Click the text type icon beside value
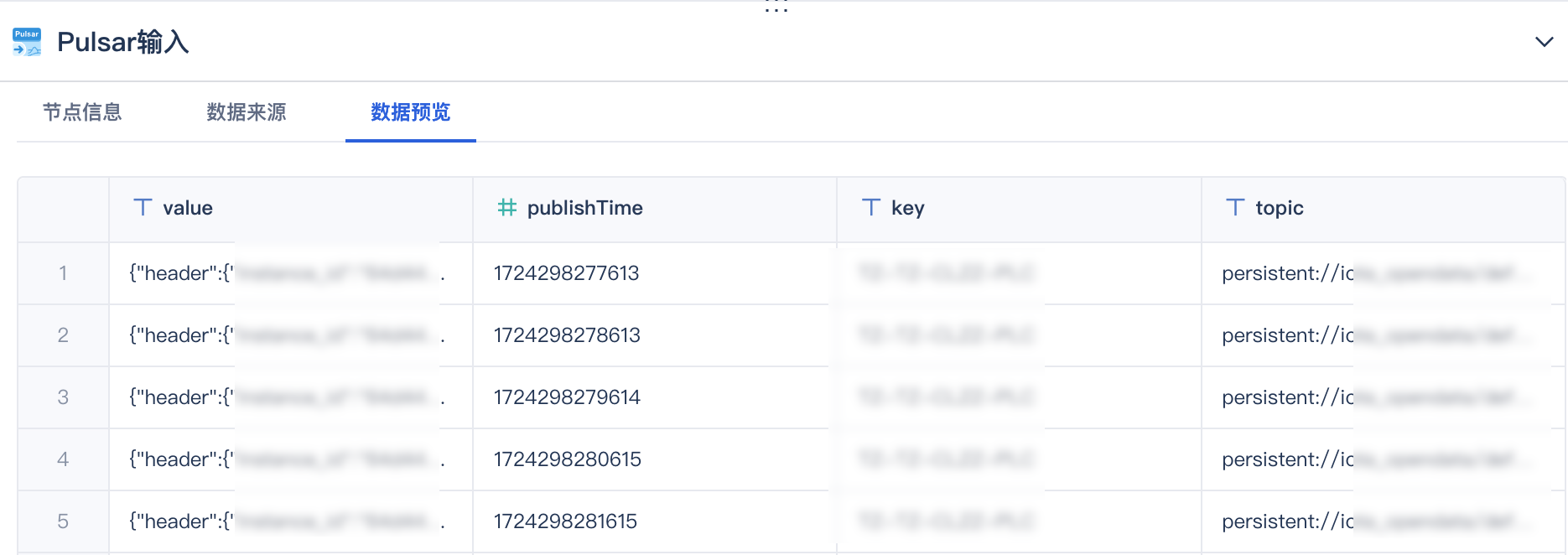Screen dimensions: 1568x555 tap(143, 207)
